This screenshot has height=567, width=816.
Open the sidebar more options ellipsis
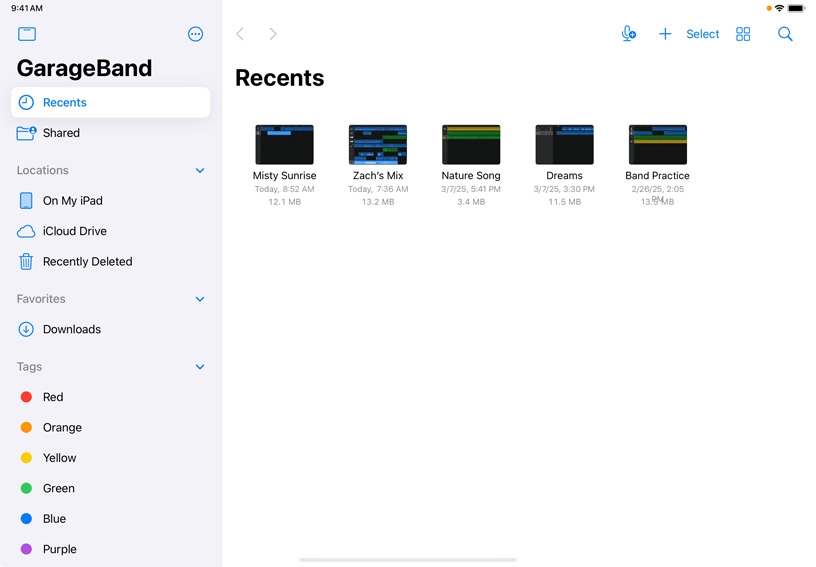(x=195, y=34)
